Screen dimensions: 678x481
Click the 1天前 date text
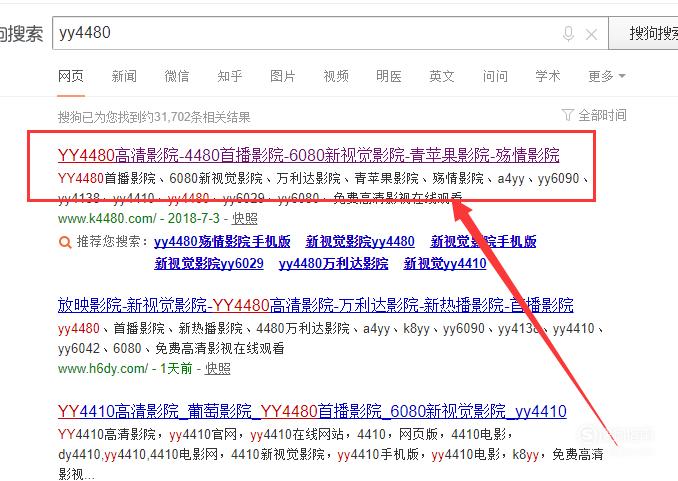(176, 369)
